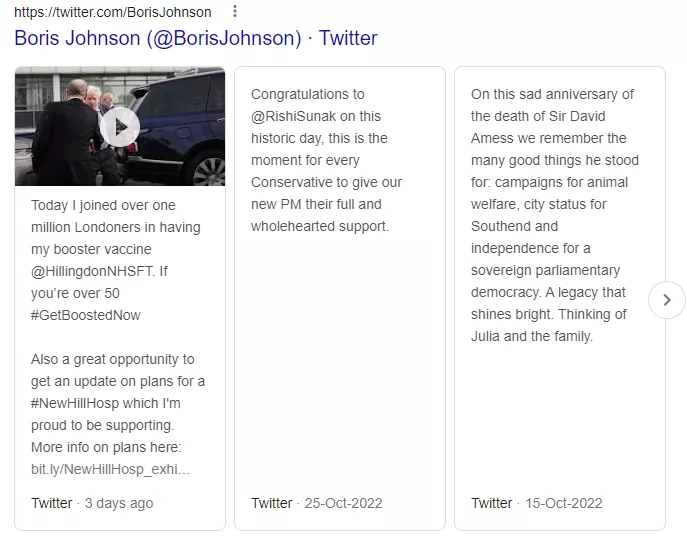Click the #GetBoostedNow hashtag
This screenshot has height=541, width=687.
[x=85, y=315]
